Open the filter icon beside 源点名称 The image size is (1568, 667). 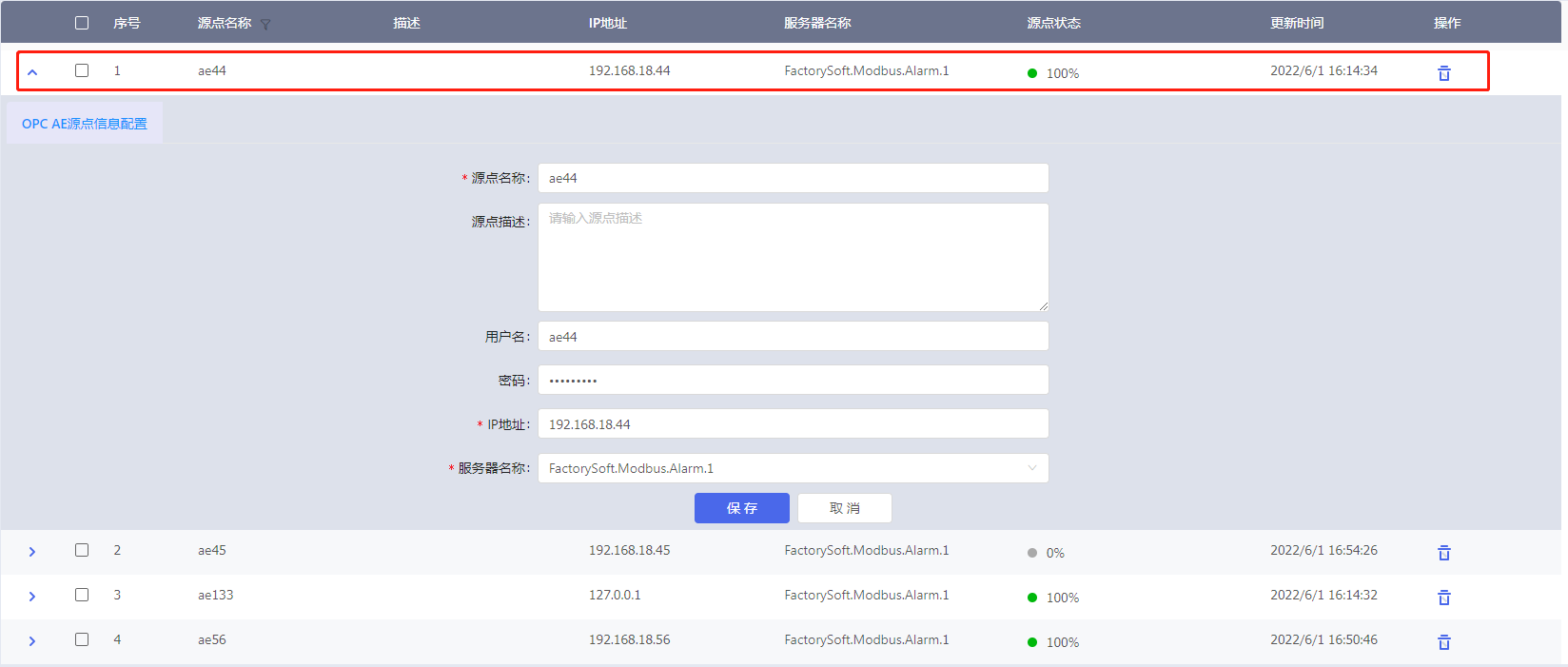(x=265, y=25)
